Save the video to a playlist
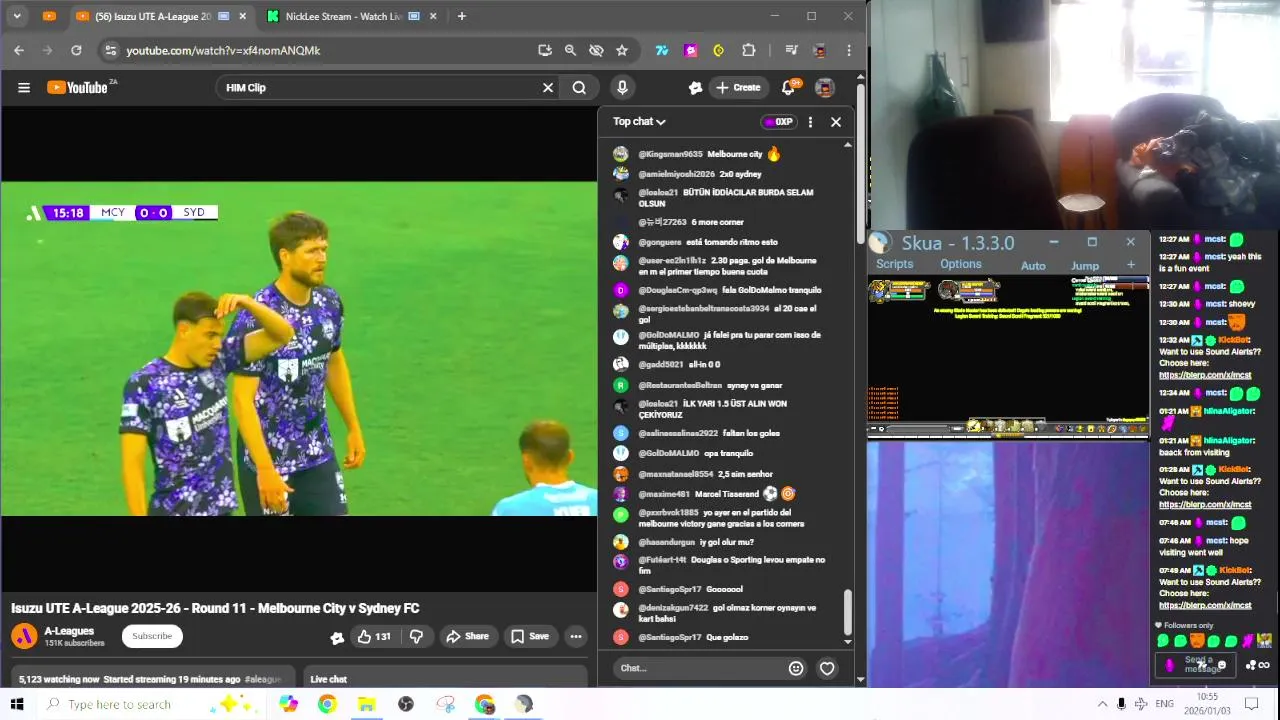1280x720 pixels. pos(530,636)
